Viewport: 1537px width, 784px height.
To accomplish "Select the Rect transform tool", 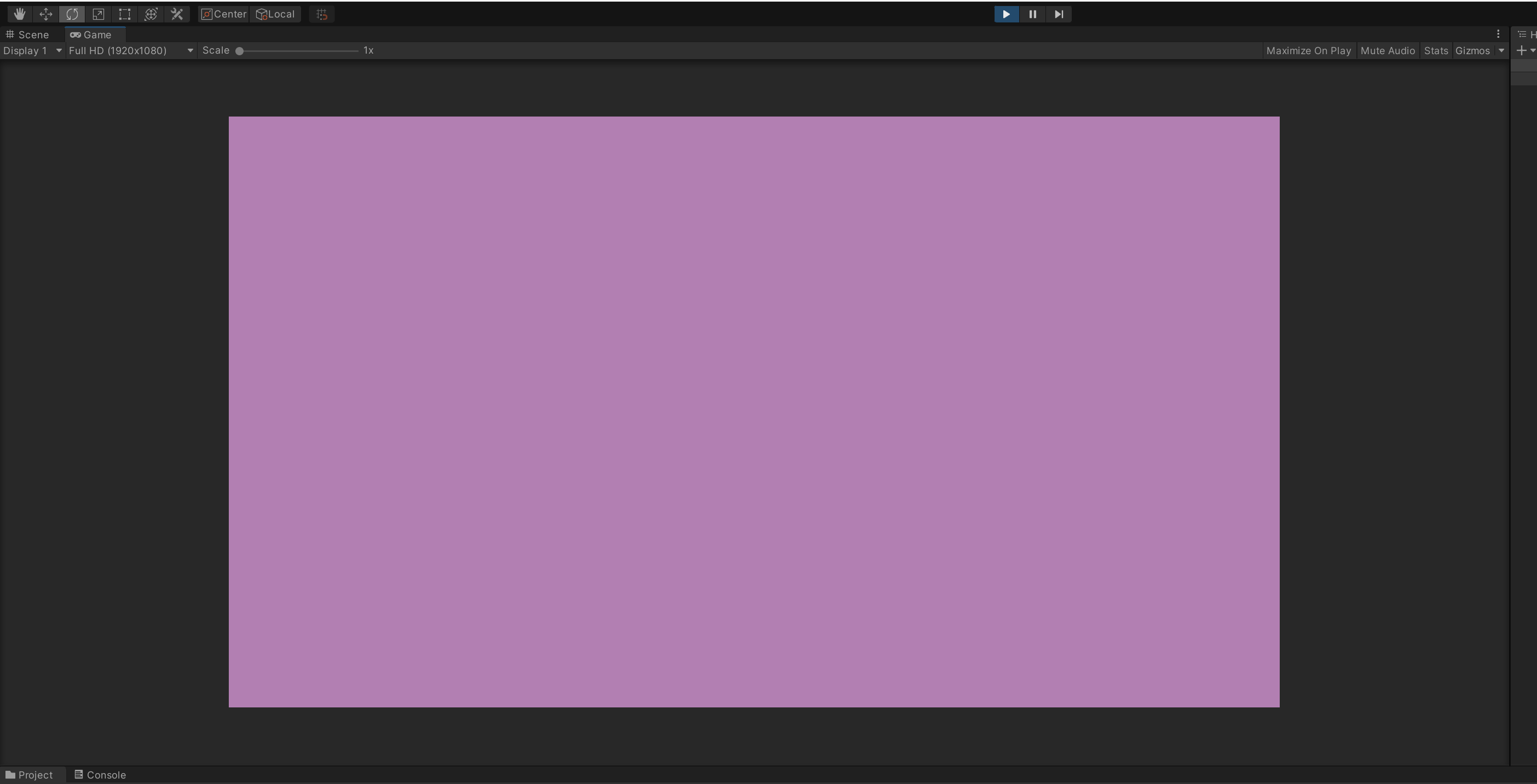I will tap(125, 14).
